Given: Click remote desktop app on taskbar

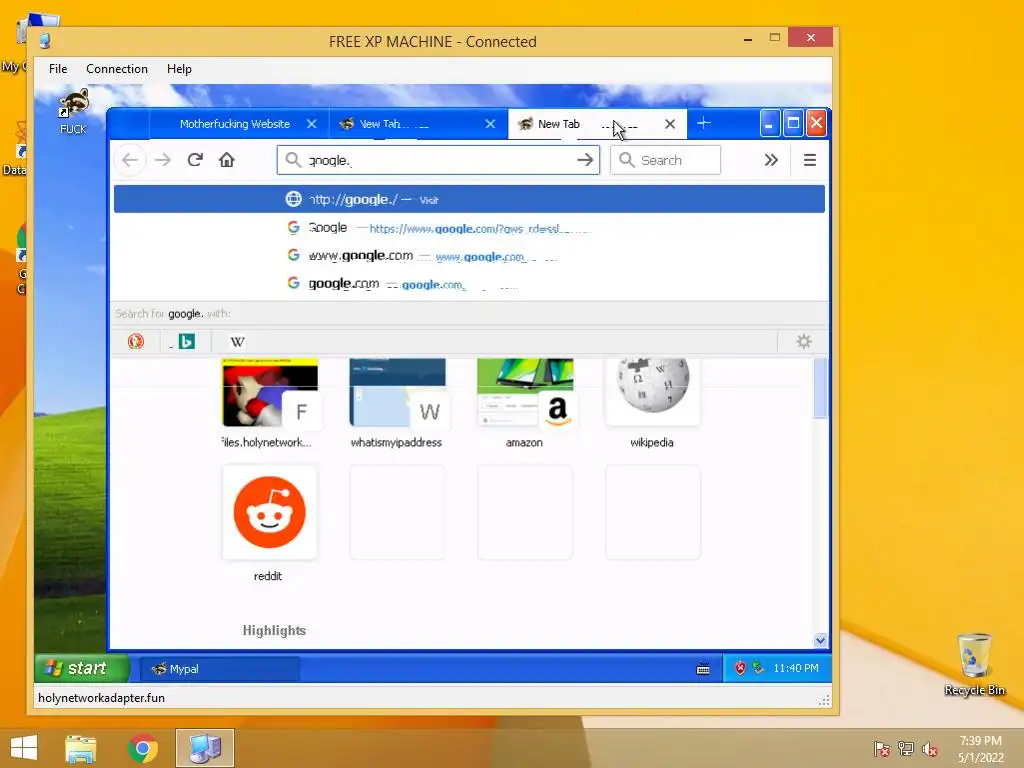Looking at the screenshot, I should pos(205,748).
